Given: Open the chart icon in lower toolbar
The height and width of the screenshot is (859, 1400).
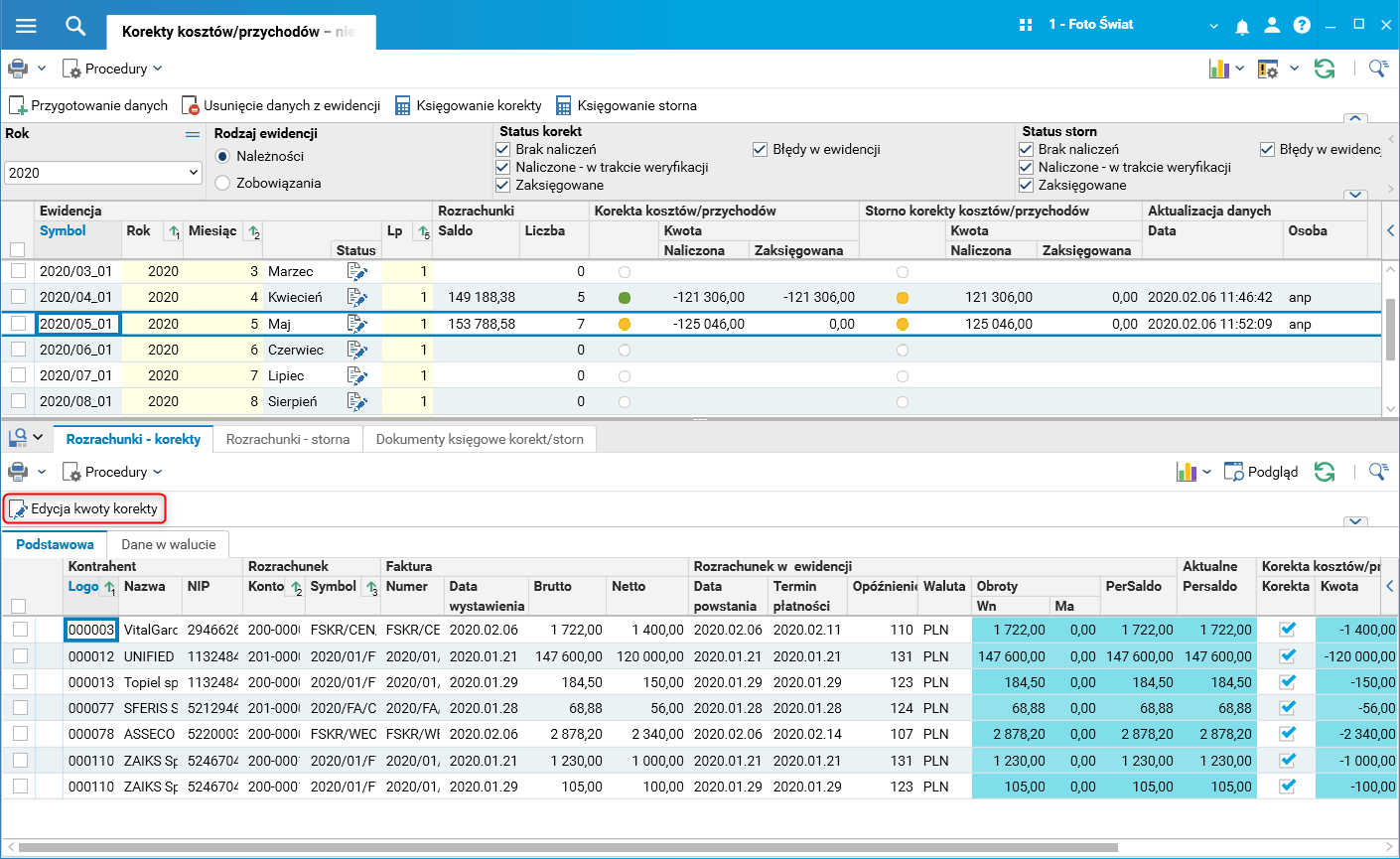Looking at the screenshot, I should tap(1186, 472).
